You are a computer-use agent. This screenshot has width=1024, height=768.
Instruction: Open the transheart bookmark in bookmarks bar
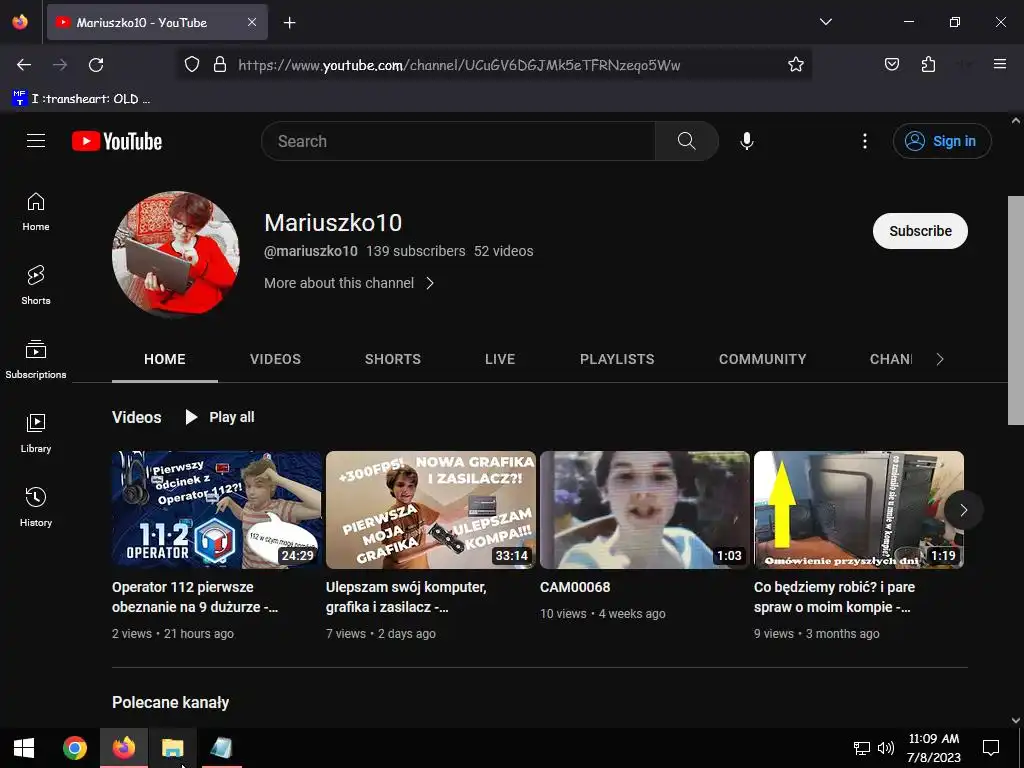82,99
